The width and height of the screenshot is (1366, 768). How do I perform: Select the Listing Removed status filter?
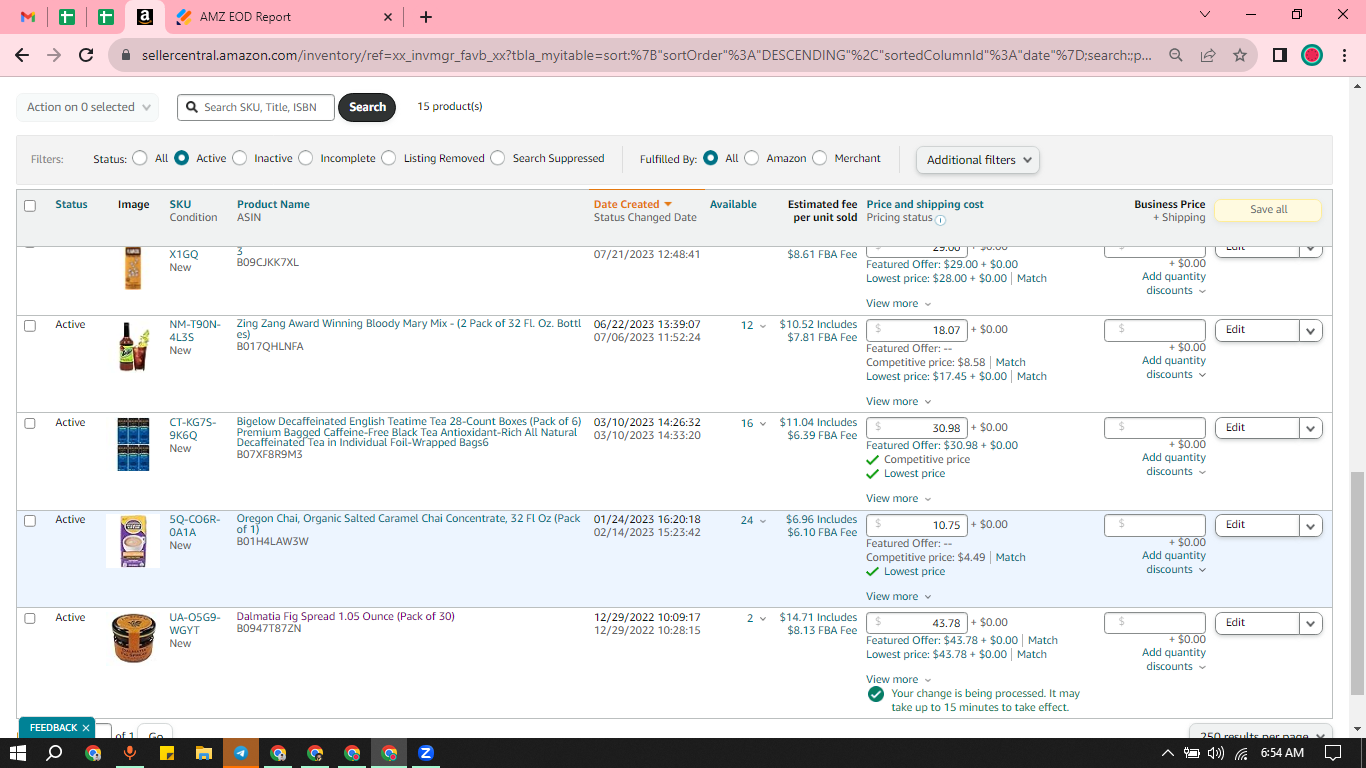tap(389, 158)
